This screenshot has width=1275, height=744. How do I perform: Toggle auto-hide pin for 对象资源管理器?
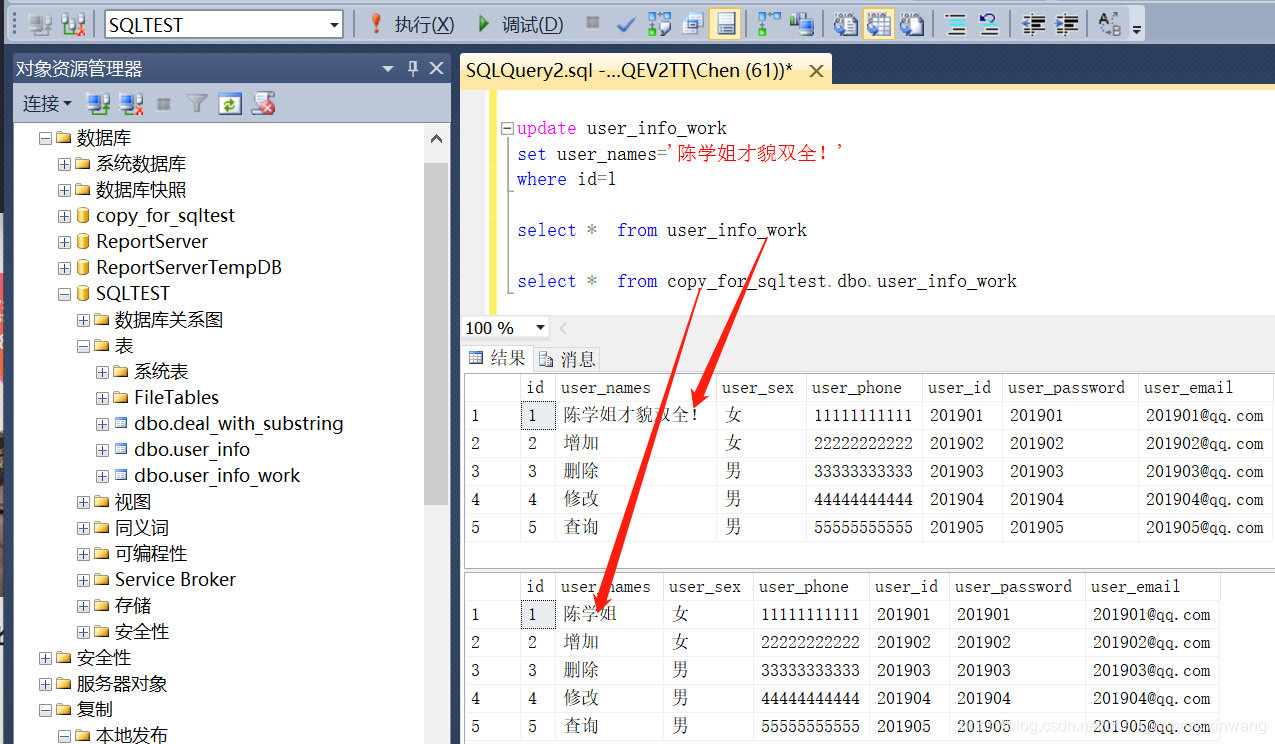[x=413, y=69]
